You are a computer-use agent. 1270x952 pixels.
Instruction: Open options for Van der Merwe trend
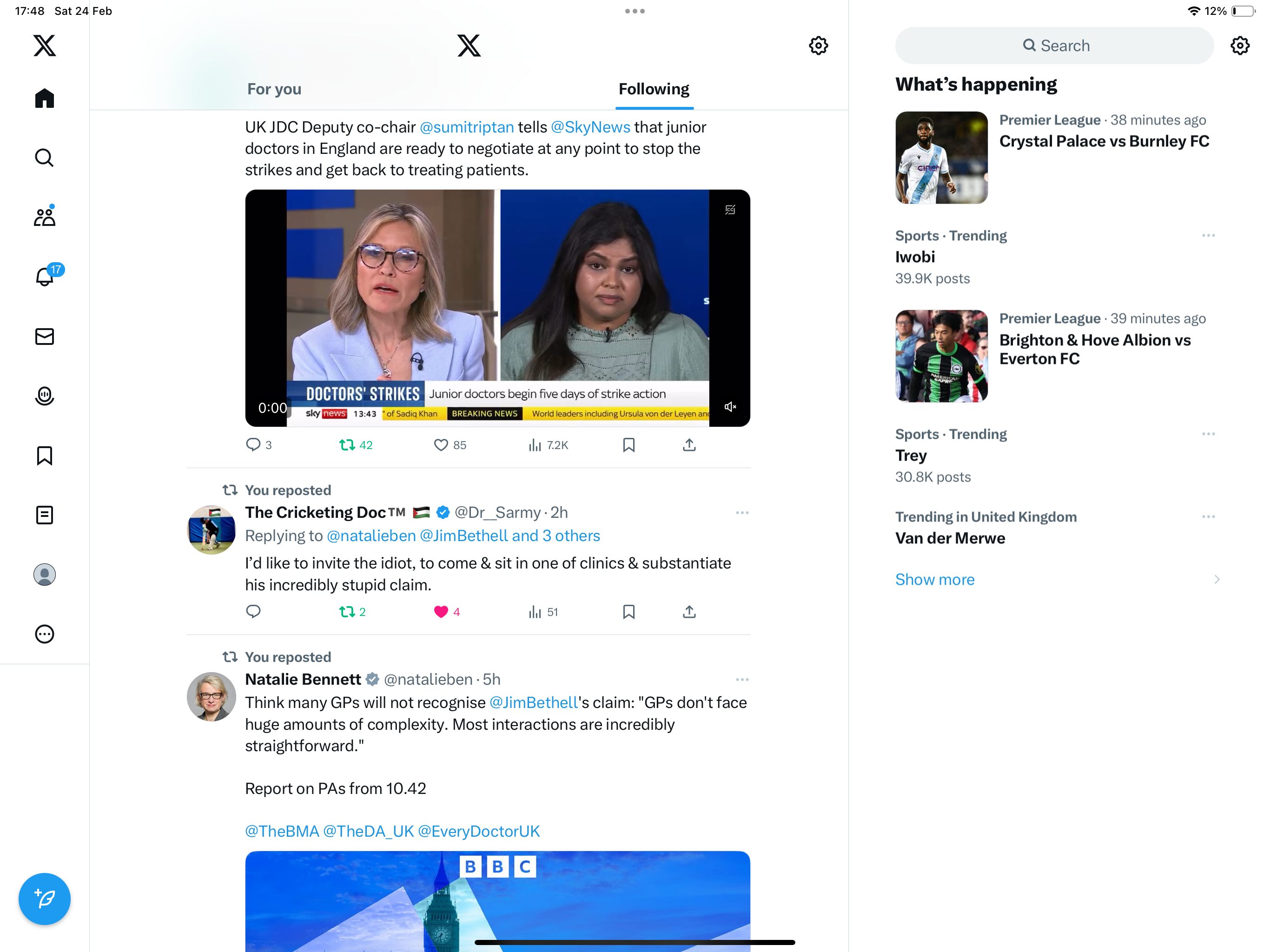click(1208, 517)
